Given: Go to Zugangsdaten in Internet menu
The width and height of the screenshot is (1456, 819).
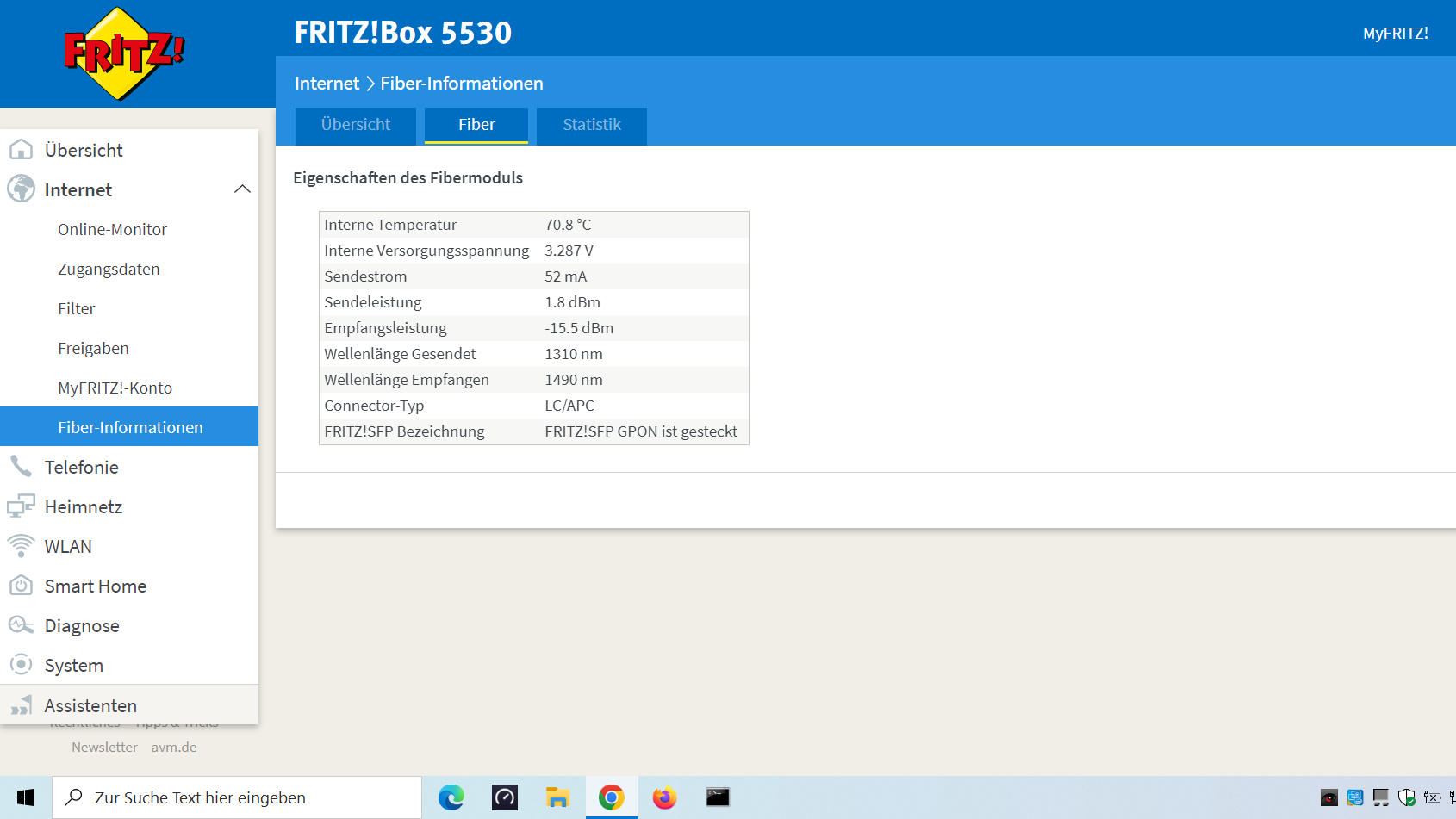Looking at the screenshot, I should [x=109, y=269].
